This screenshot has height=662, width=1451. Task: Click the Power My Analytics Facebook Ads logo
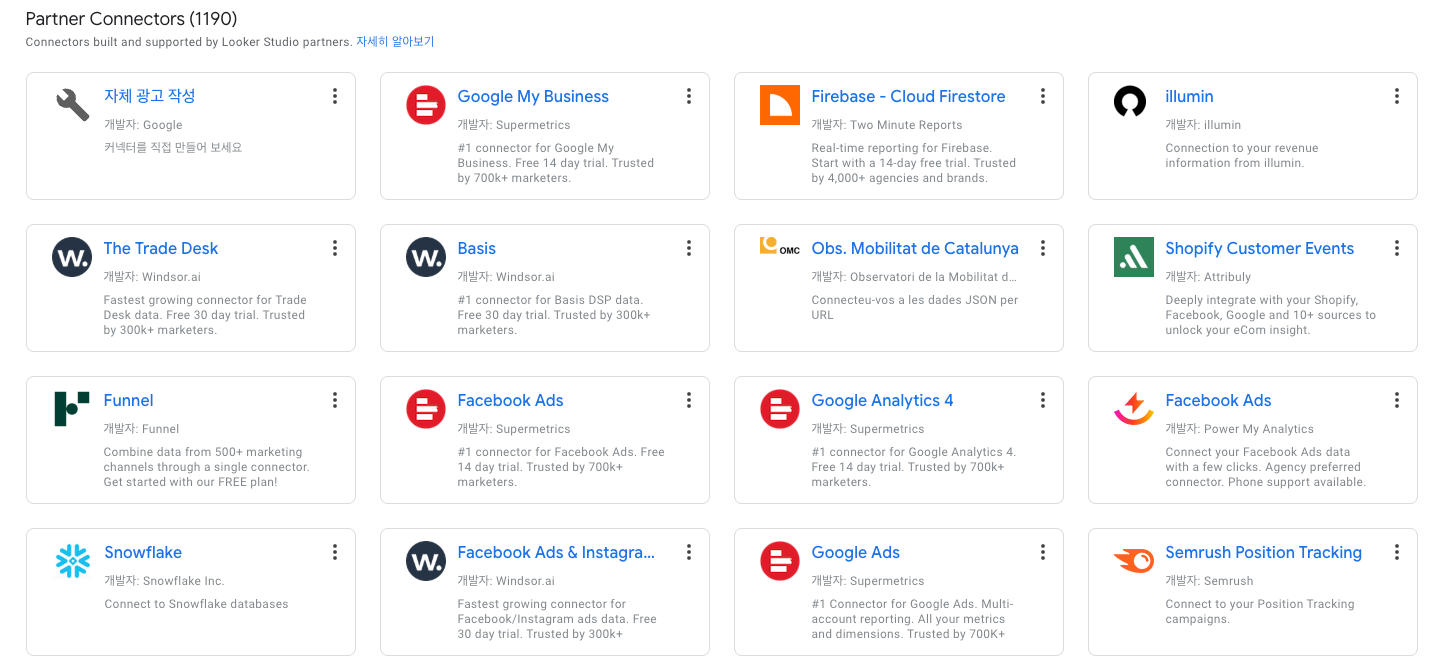pyautogui.click(x=1134, y=409)
